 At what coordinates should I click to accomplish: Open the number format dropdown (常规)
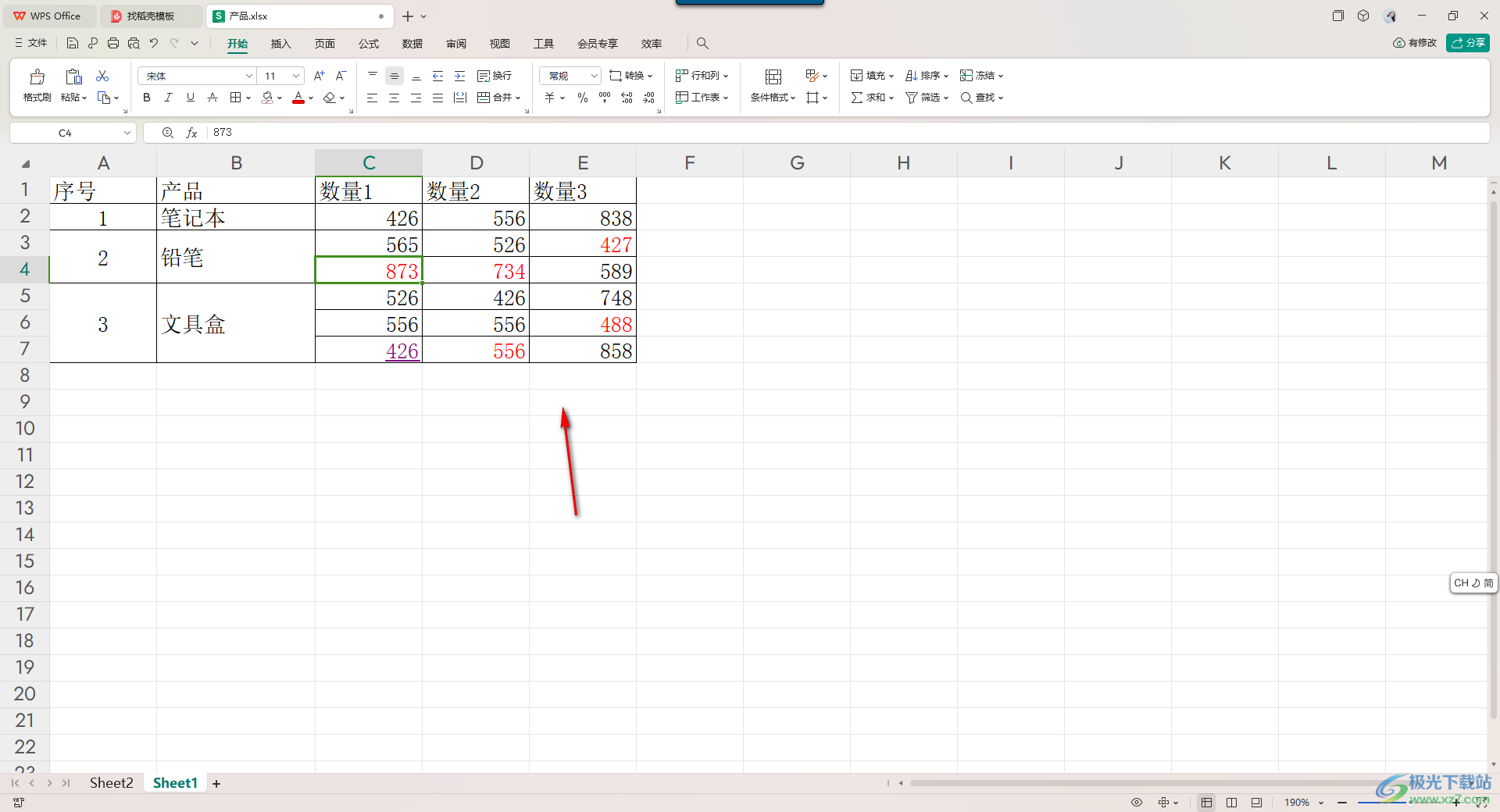[594, 76]
